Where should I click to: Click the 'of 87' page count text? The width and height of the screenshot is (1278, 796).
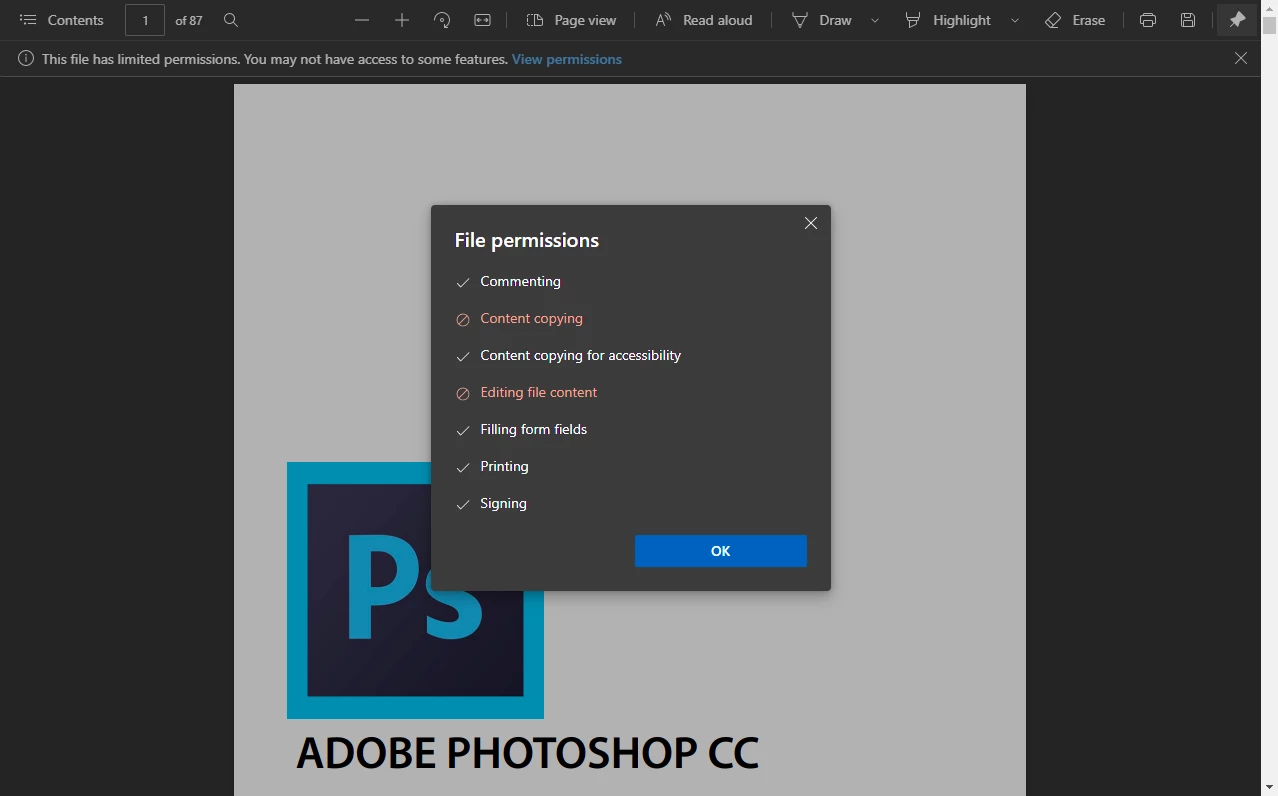(x=189, y=20)
